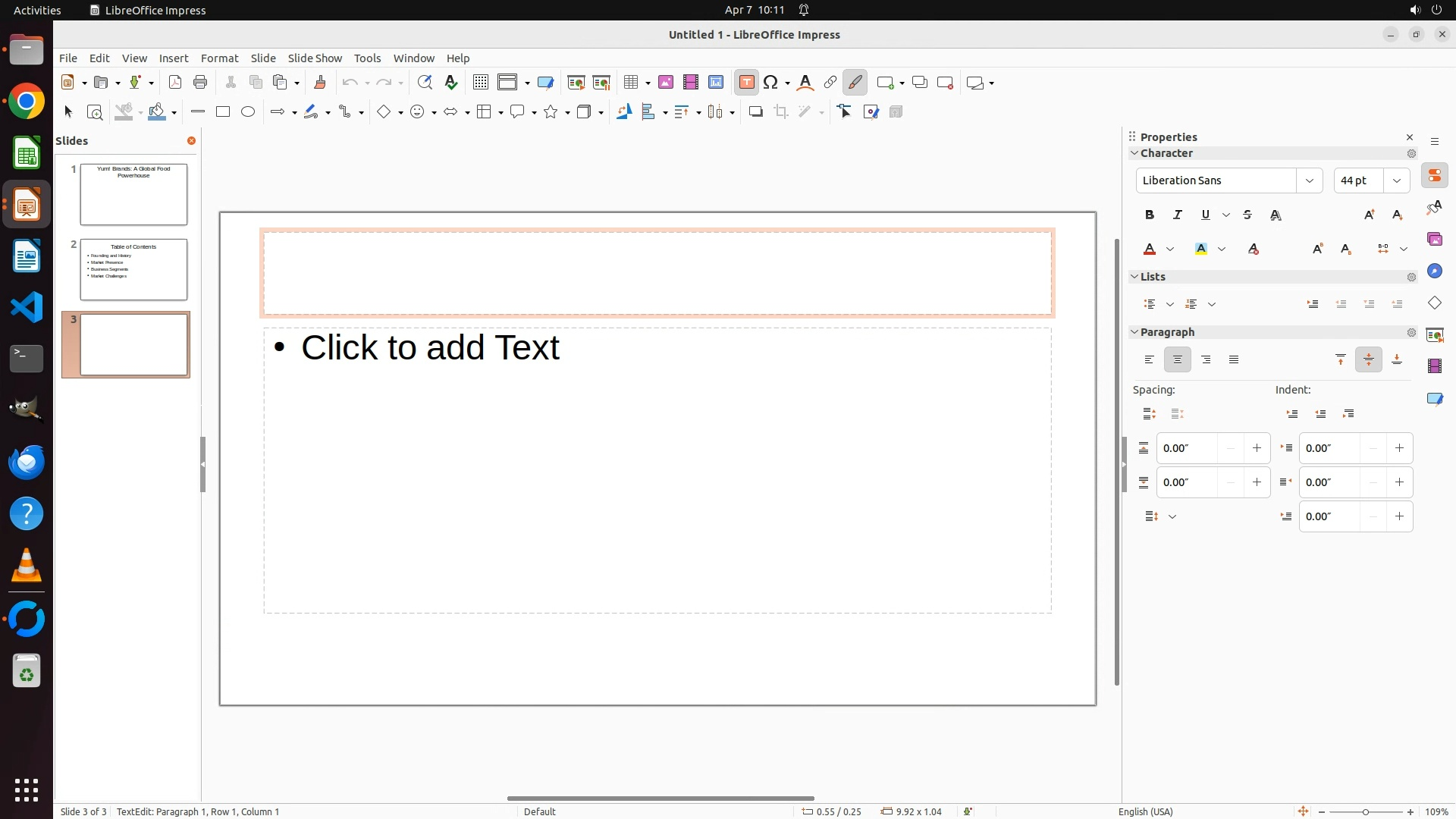Select the Rectangle drawing tool
Image resolution: width=1456 pixels, height=819 pixels.
pos(223,112)
